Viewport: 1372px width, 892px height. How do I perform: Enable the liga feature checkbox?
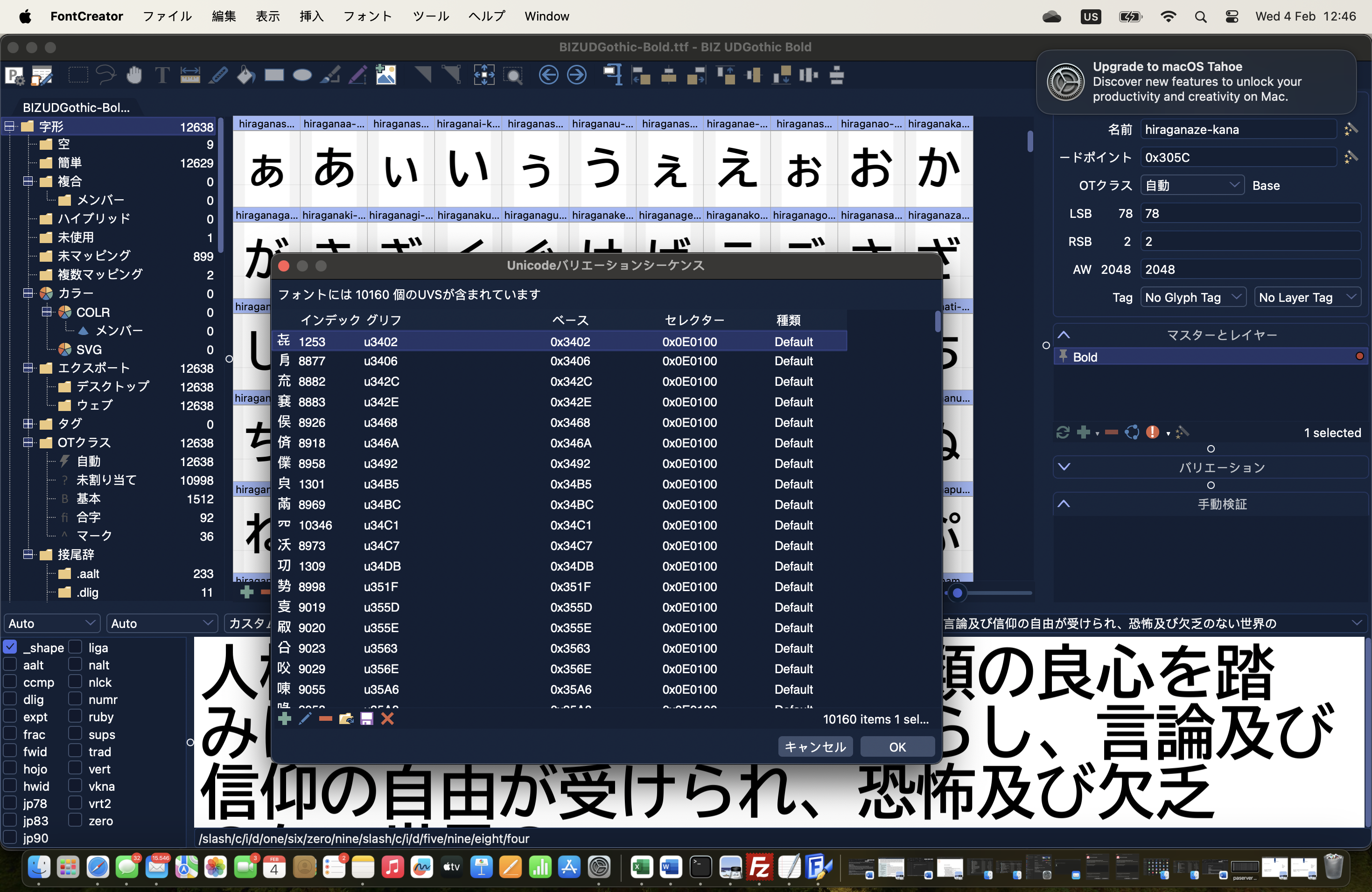(76, 647)
